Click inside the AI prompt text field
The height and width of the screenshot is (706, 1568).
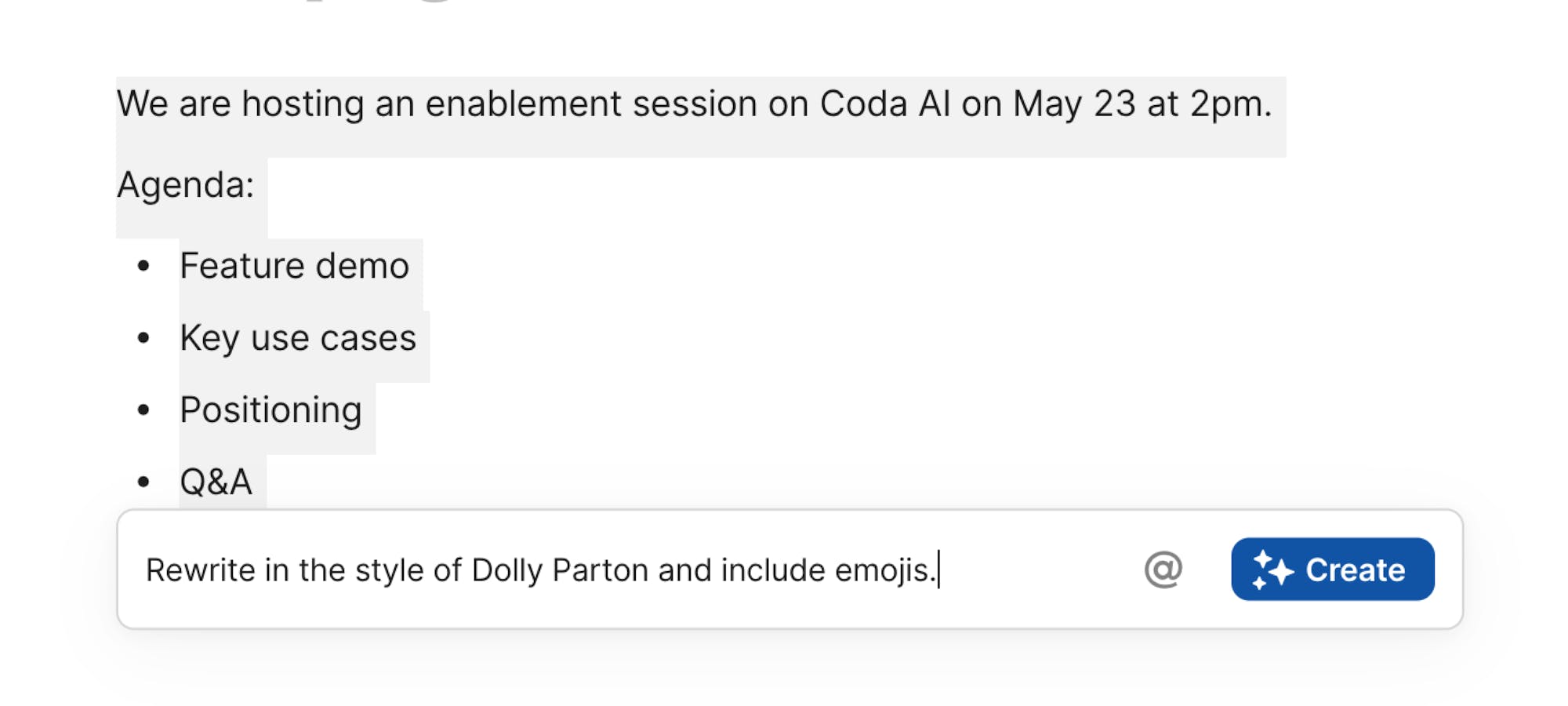(x=627, y=570)
